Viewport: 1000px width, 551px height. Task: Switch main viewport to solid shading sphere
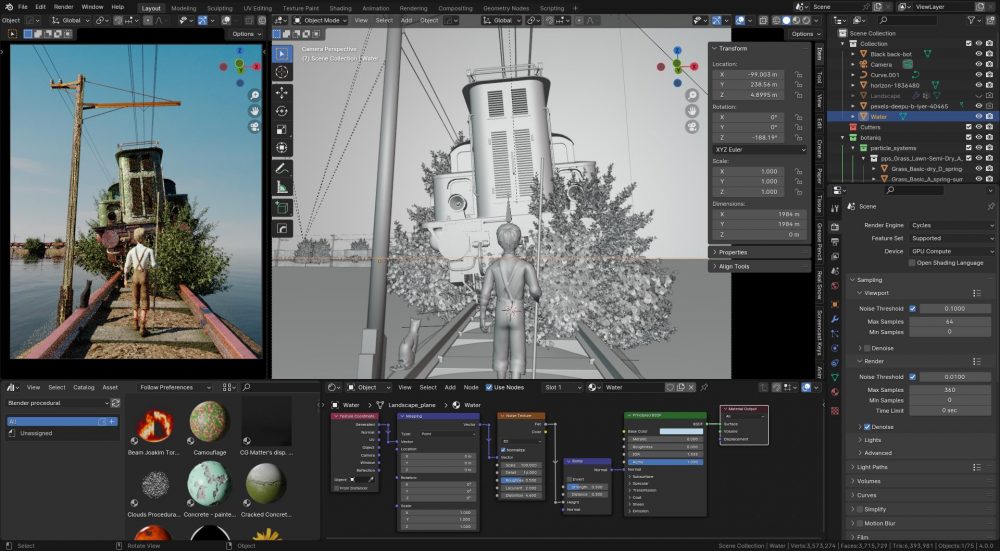pos(786,20)
